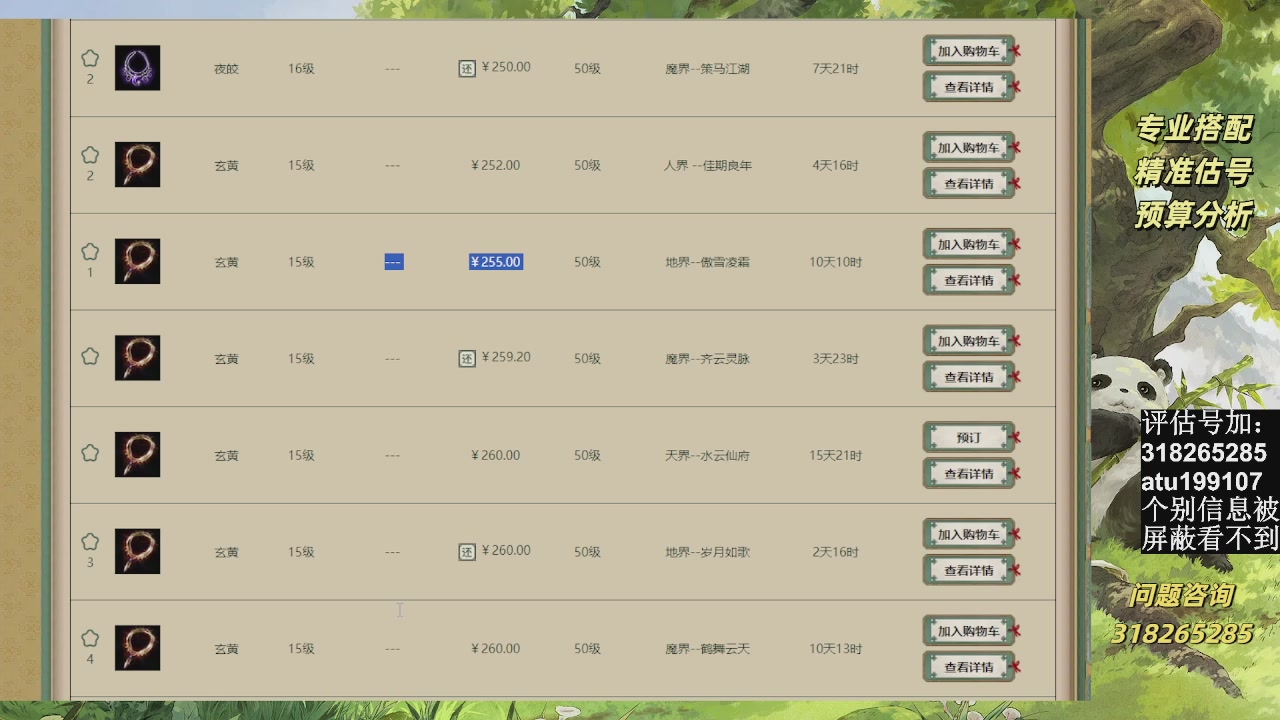View details for the 地界--傲雪凌霜 listing
Viewport: 1280px width, 720px height.
point(968,280)
